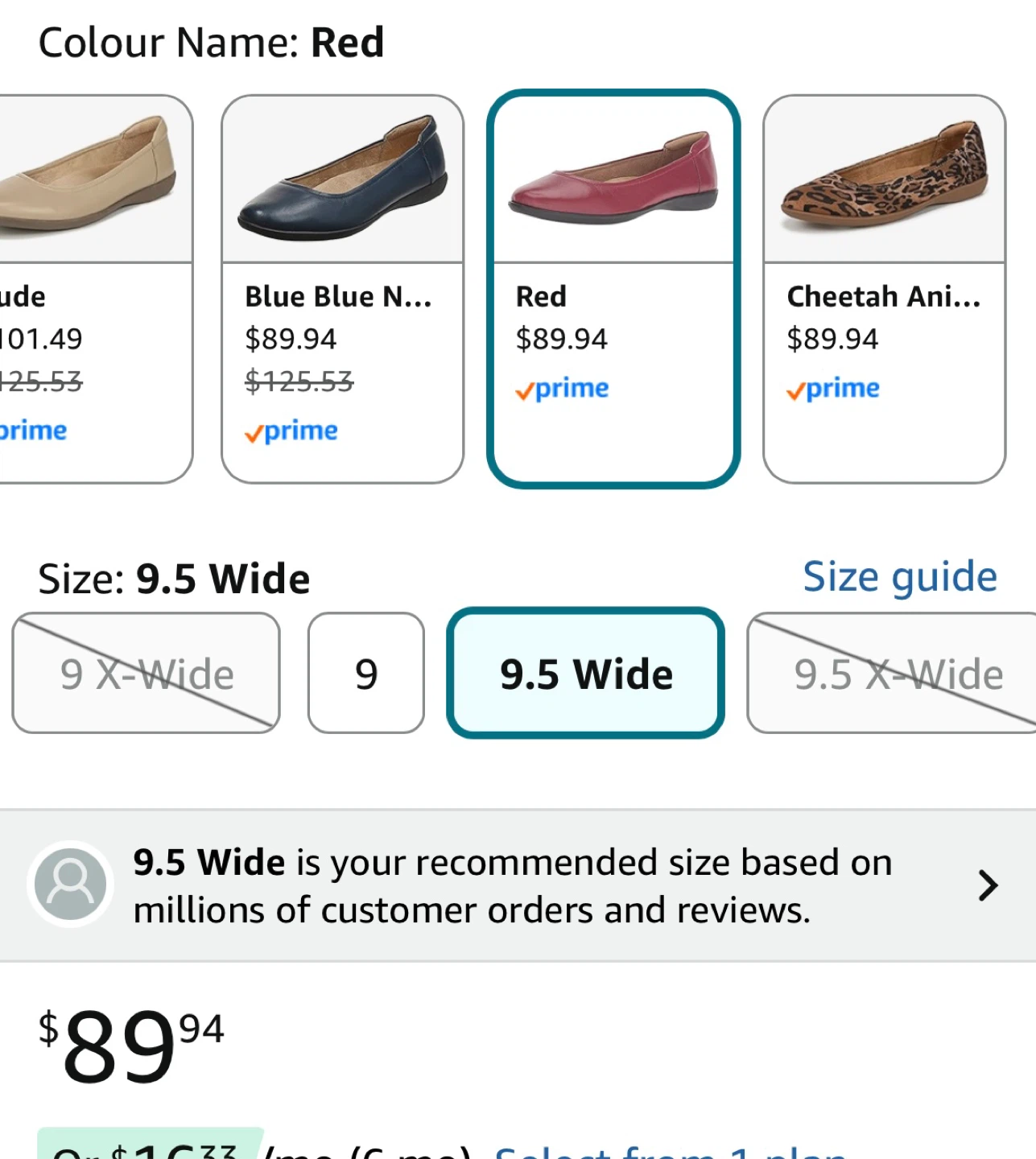Select the 9.5 Wide size button
The height and width of the screenshot is (1159, 1036).
point(586,674)
